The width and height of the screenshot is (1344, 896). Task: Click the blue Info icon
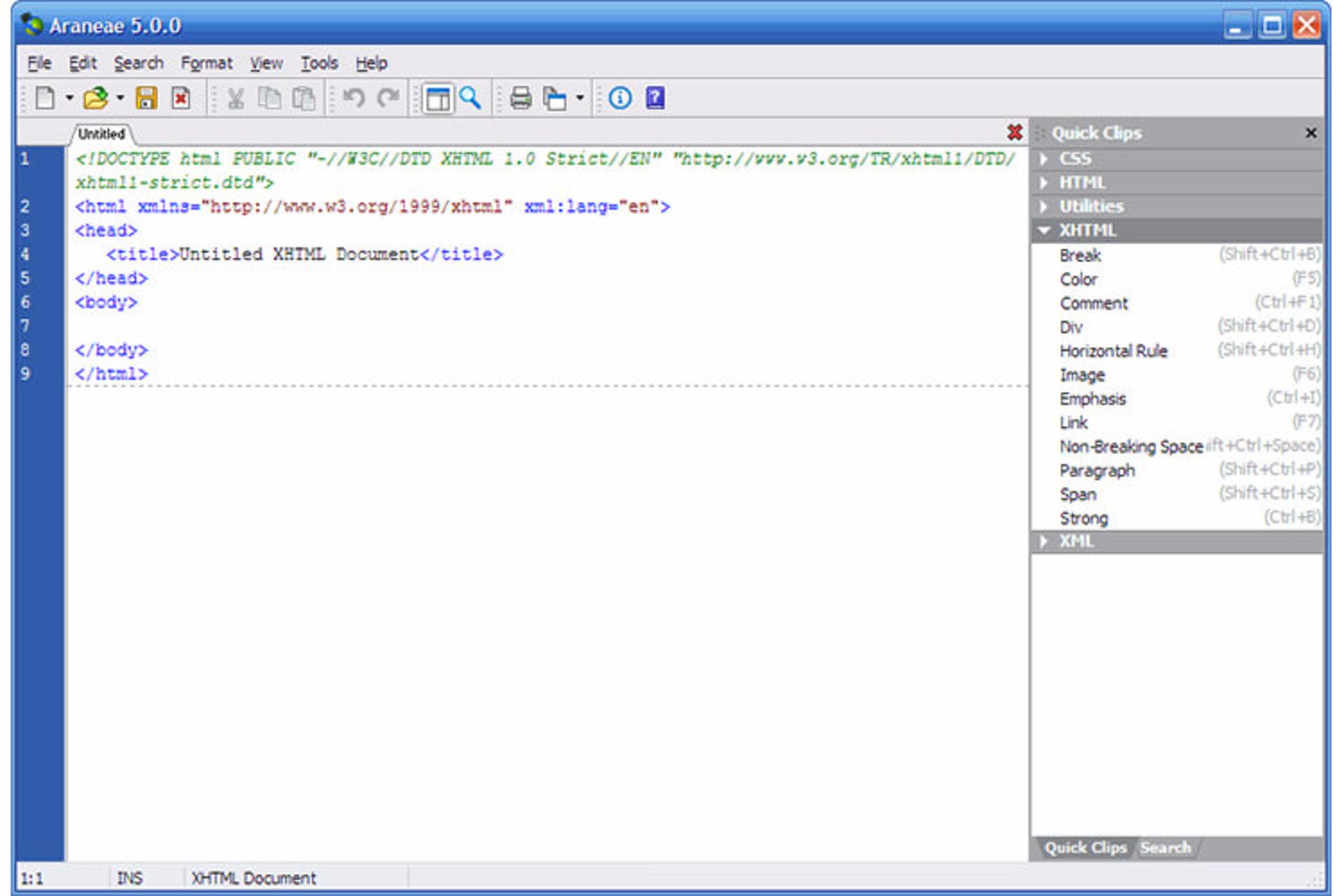point(620,98)
